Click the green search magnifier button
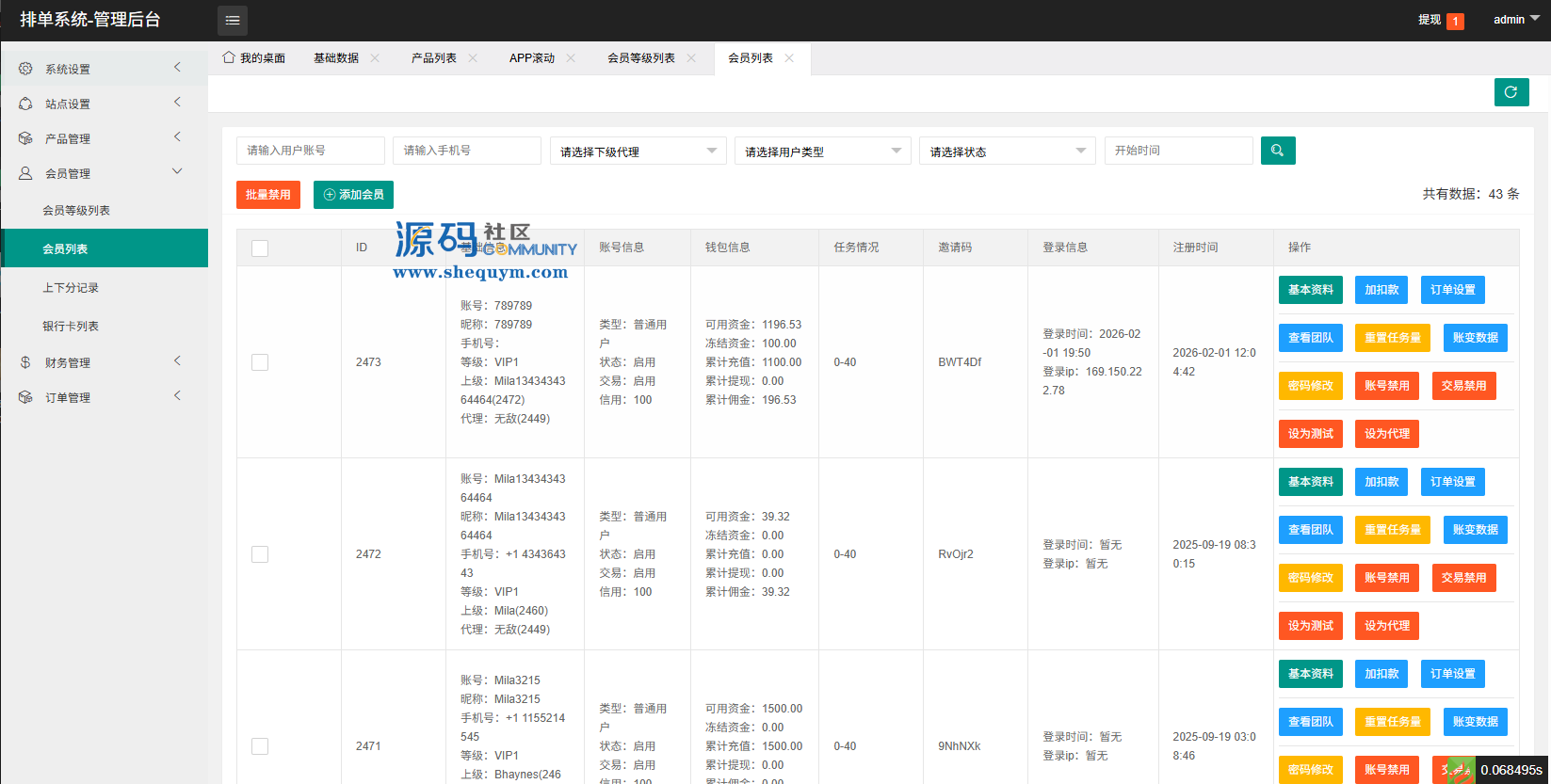1551x784 pixels. (1277, 151)
